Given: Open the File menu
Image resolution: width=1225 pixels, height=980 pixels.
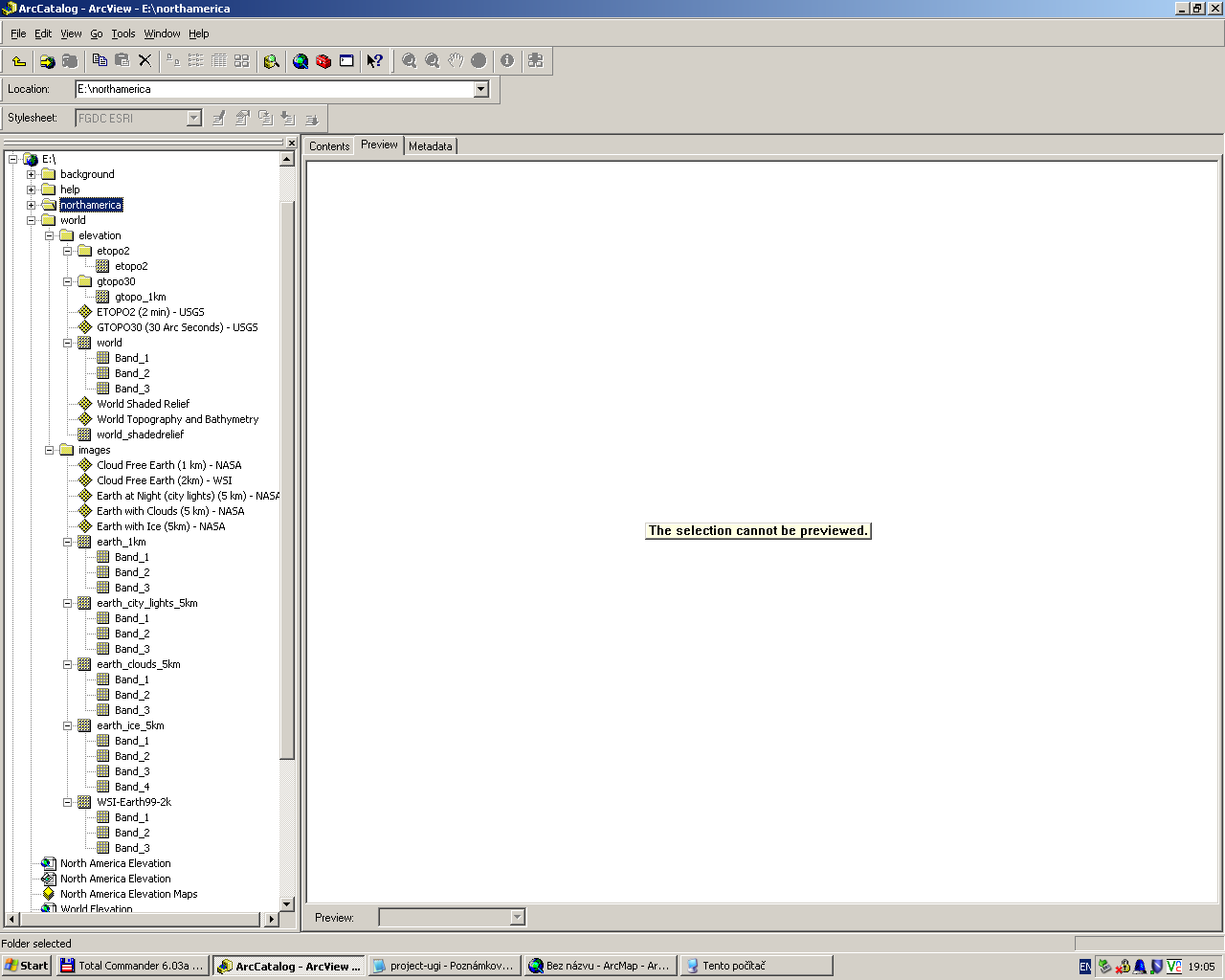Looking at the screenshot, I should coord(18,33).
